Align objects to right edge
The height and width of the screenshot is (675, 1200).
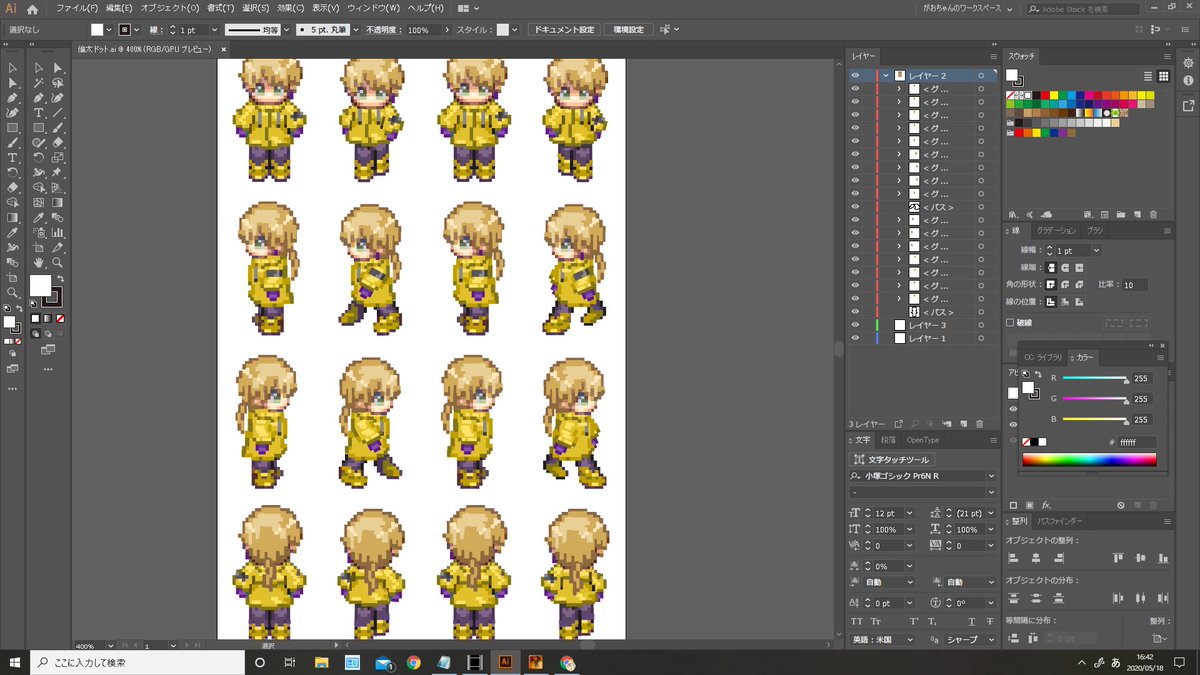point(1059,558)
